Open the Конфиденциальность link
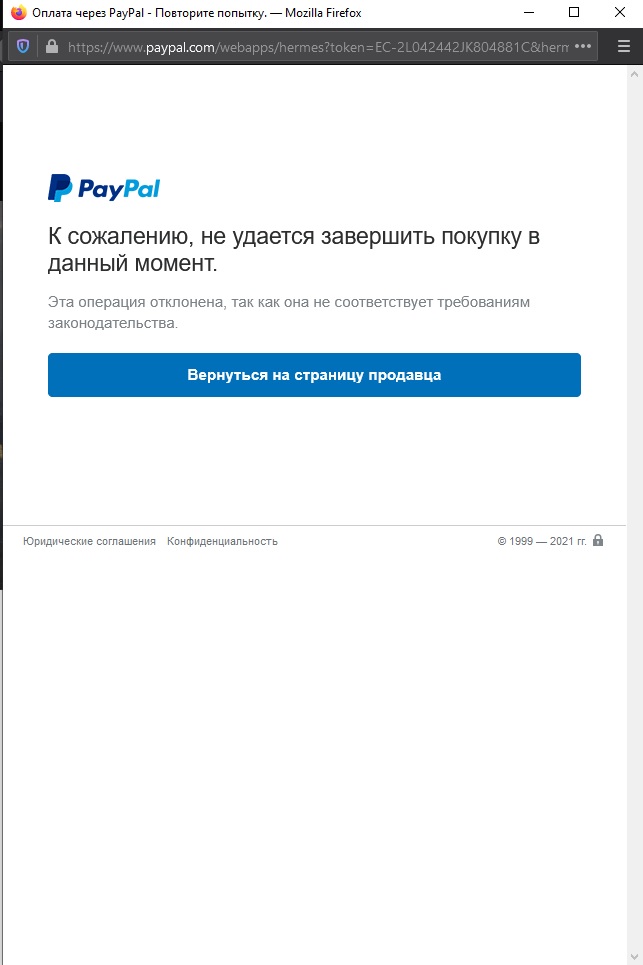This screenshot has width=643, height=965. (x=222, y=542)
